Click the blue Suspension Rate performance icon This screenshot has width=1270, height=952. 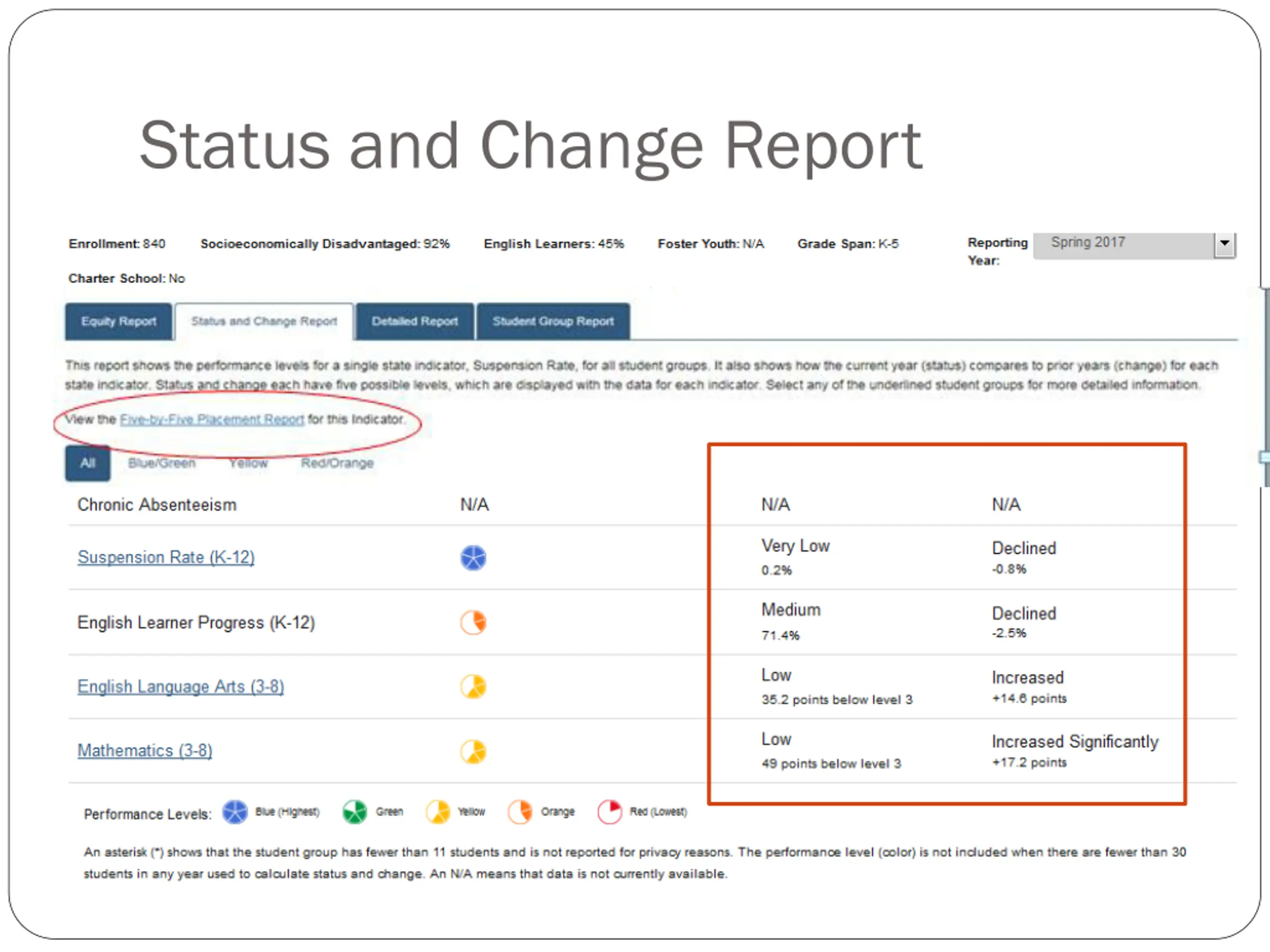(x=473, y=557)
